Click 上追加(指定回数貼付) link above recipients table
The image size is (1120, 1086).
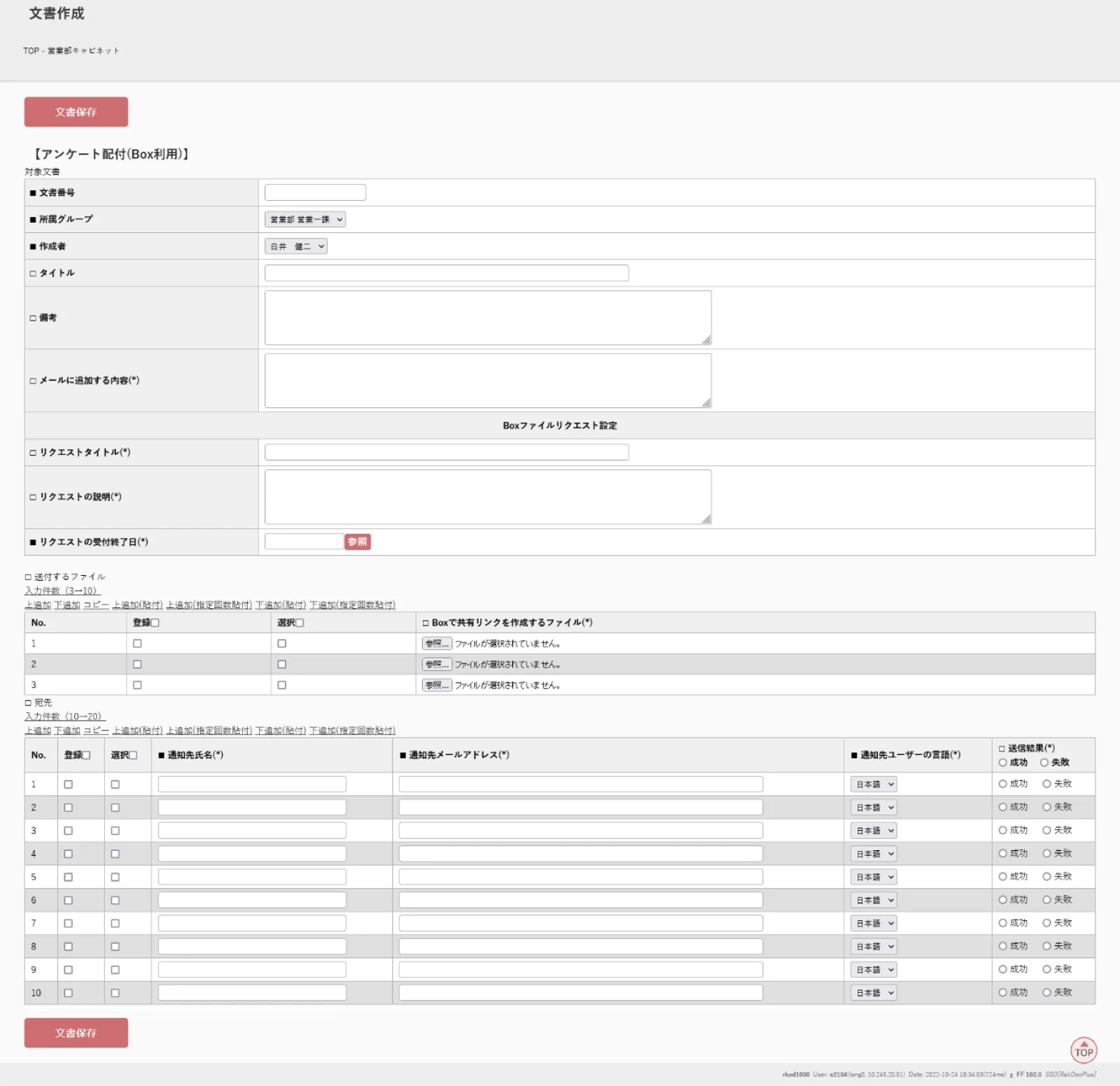pyautogui.click(x=209, y=731)
